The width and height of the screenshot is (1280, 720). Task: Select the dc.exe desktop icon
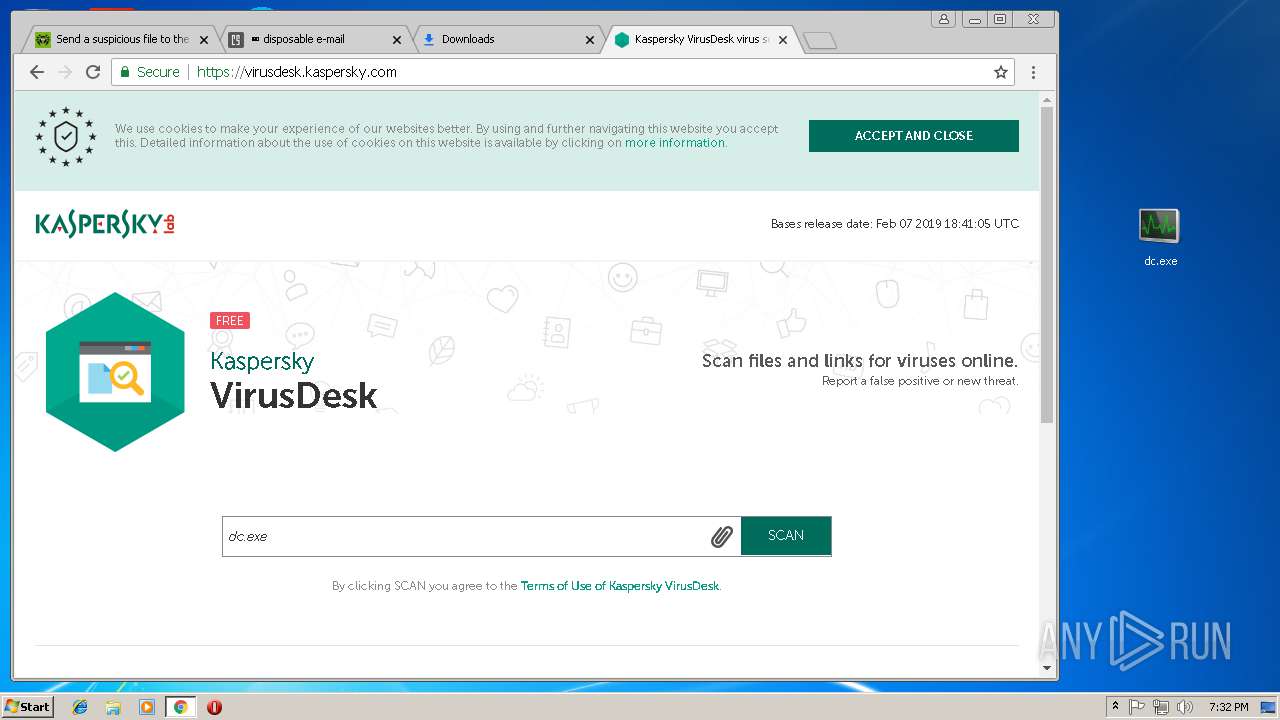click(x=1160, y=238)
